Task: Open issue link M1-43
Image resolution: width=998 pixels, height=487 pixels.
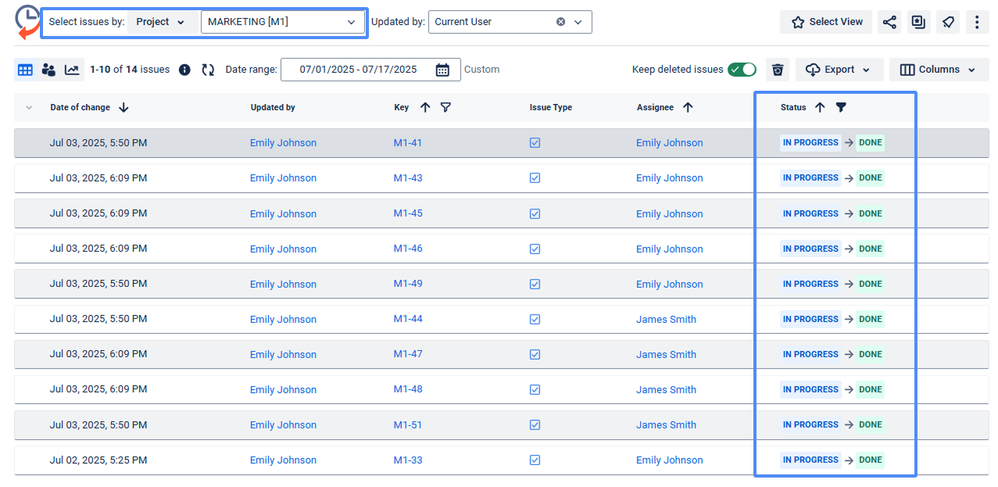Action: (x=407, y=178)
